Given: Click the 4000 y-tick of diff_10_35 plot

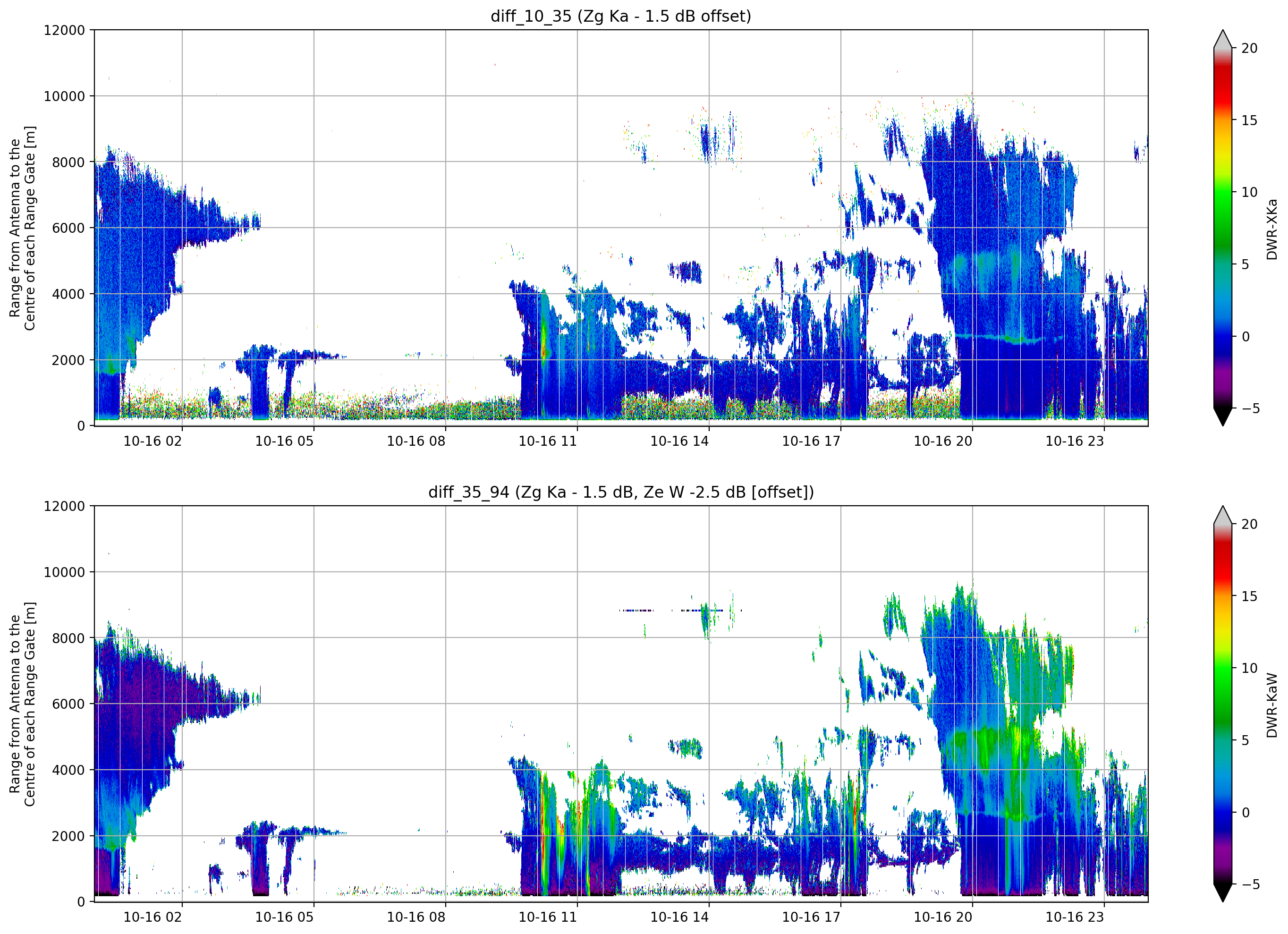Looking at the screenshot, I should [x=68, y=294].
